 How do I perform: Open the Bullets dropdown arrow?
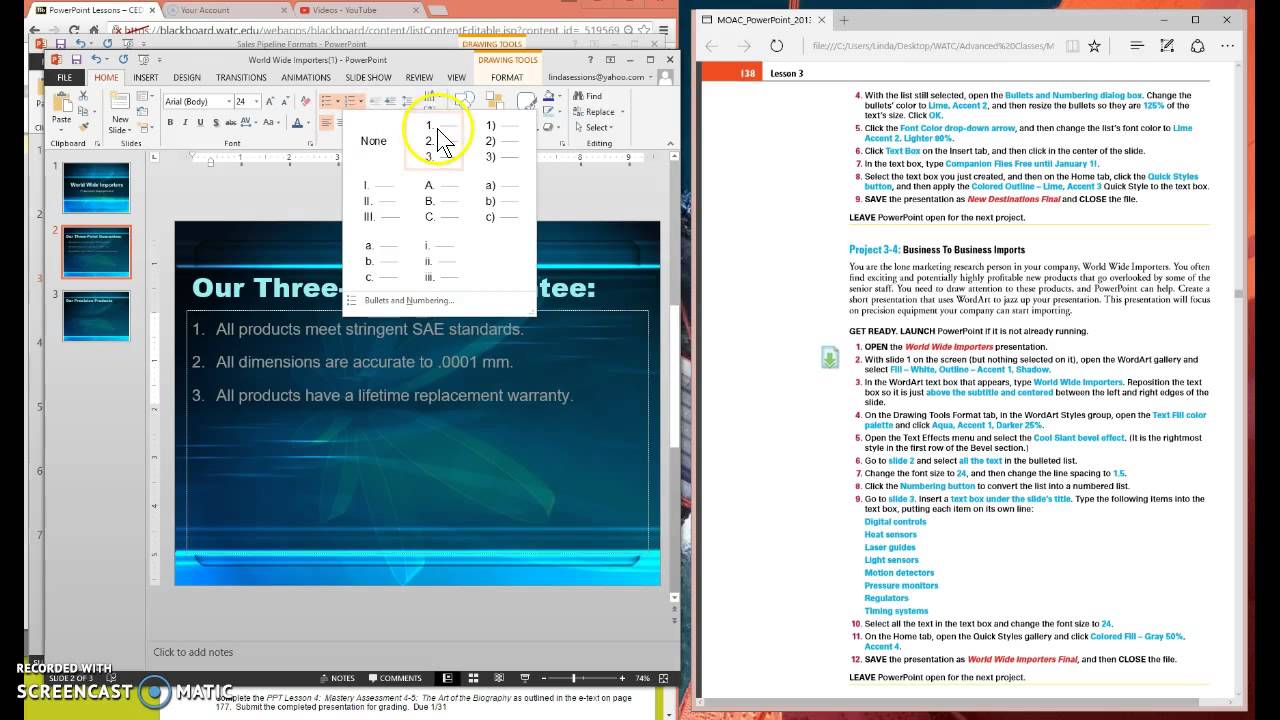click(338, 102)
